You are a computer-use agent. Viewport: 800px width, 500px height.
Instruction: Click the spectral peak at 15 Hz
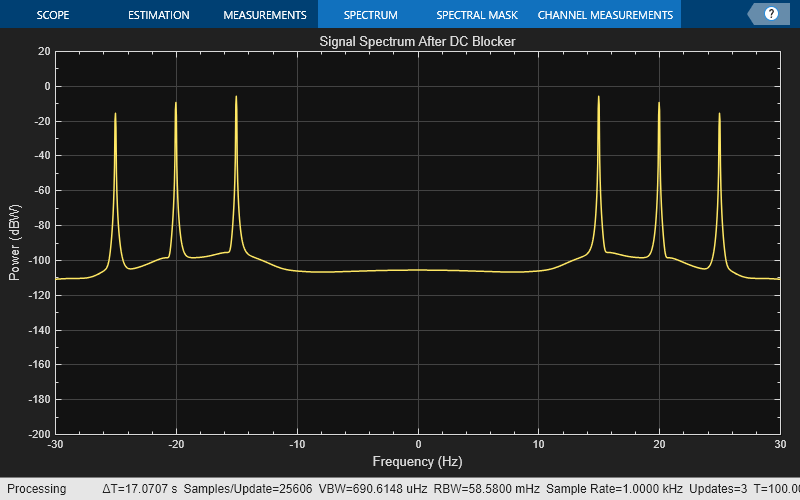(x=598, y=97)
